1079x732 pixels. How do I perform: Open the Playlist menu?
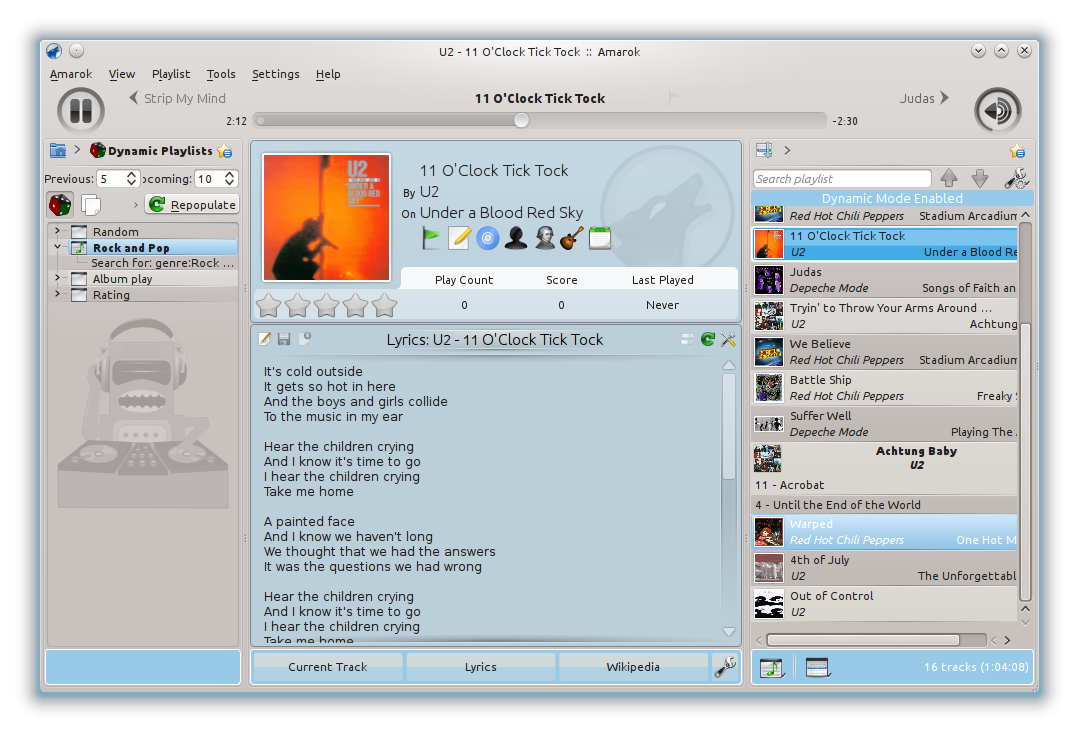tap(171, 74)
